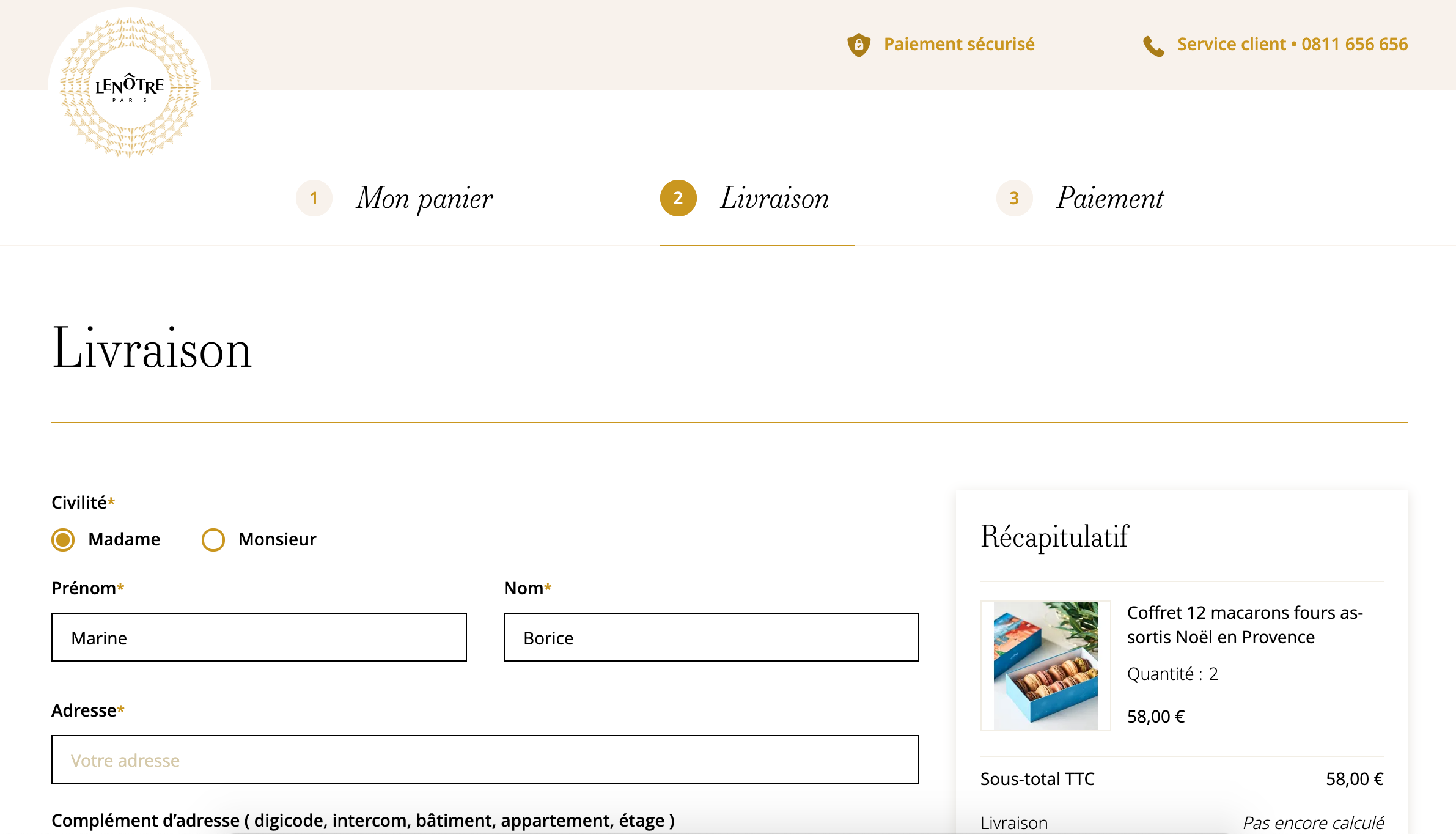
Task: Click the secure payment shield icon
Action: point(859,45)
